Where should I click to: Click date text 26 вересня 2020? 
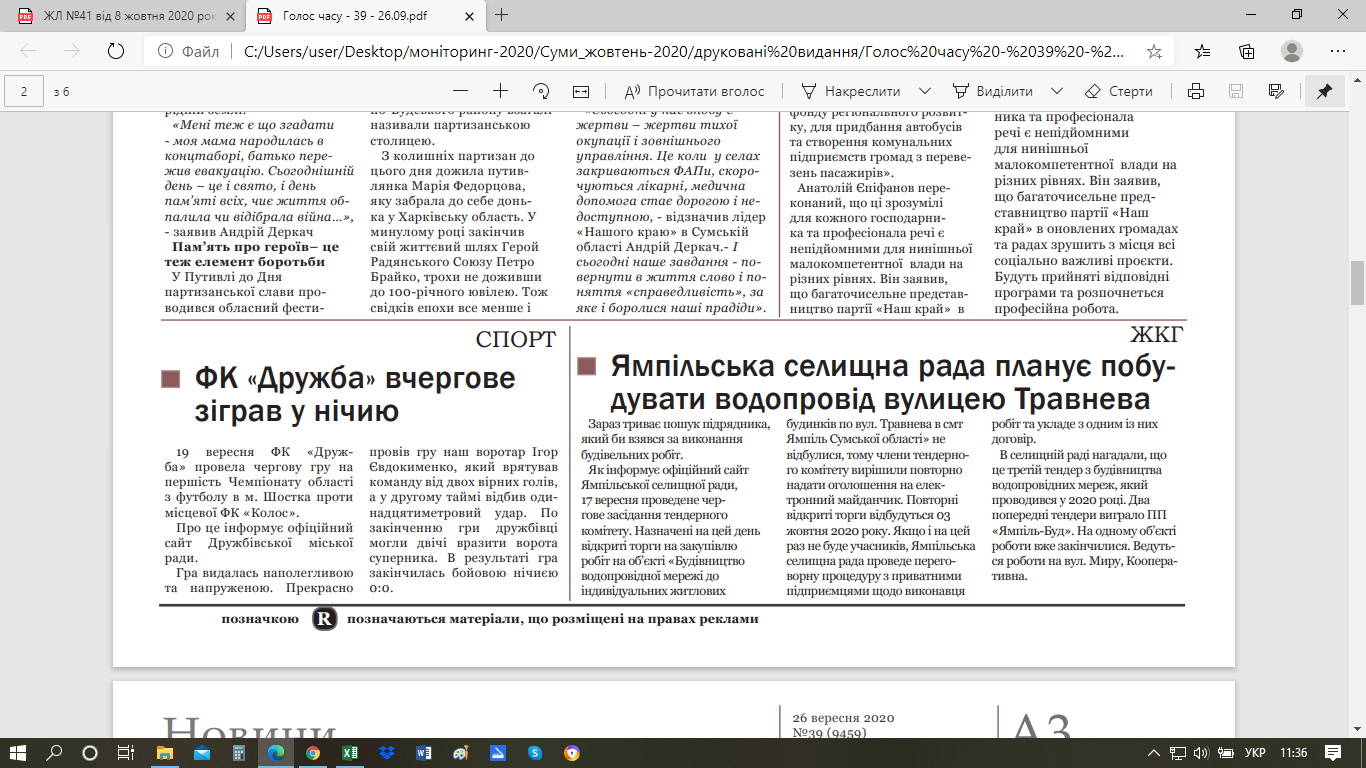tap(843, 718)
